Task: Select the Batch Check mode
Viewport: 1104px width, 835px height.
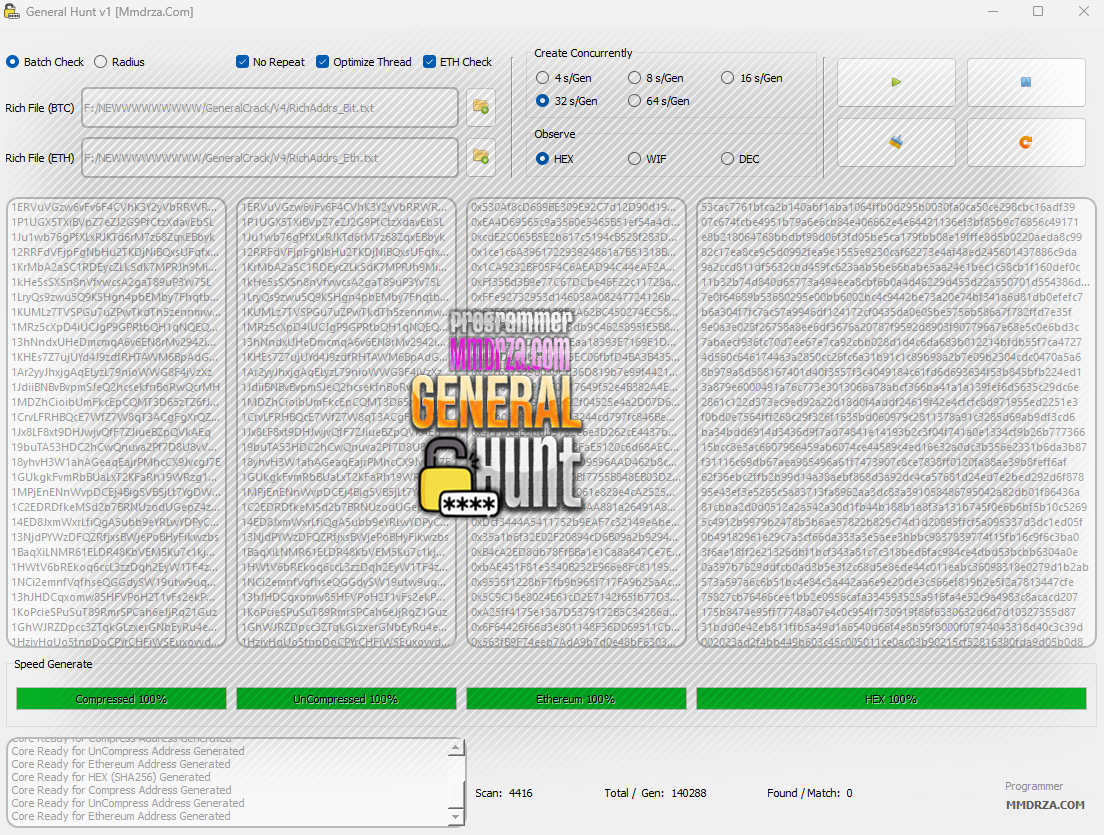Action: pos(45,62)
